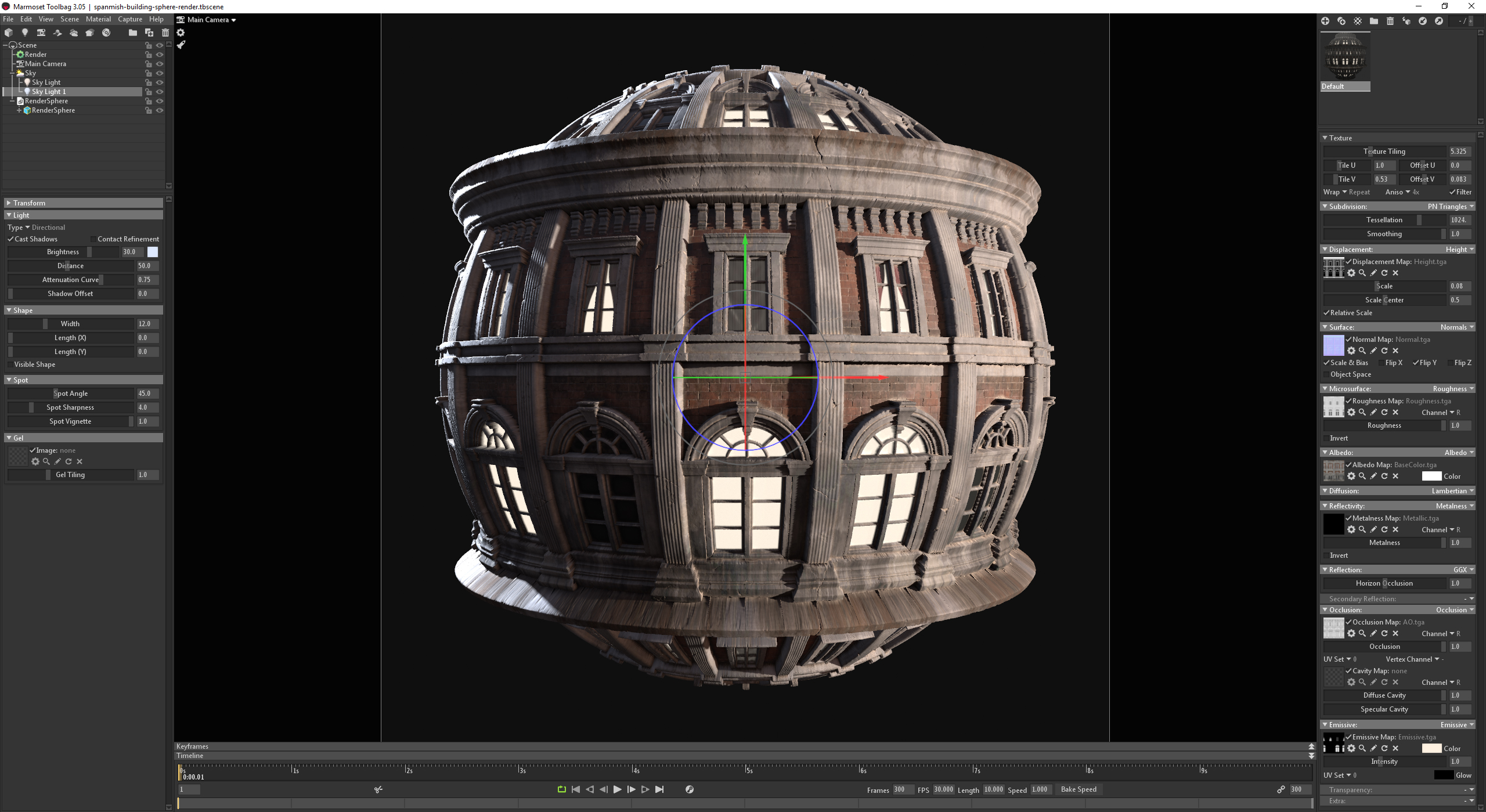
Task: Duplicate the selected scene object
Action: [x=149, y=33]
